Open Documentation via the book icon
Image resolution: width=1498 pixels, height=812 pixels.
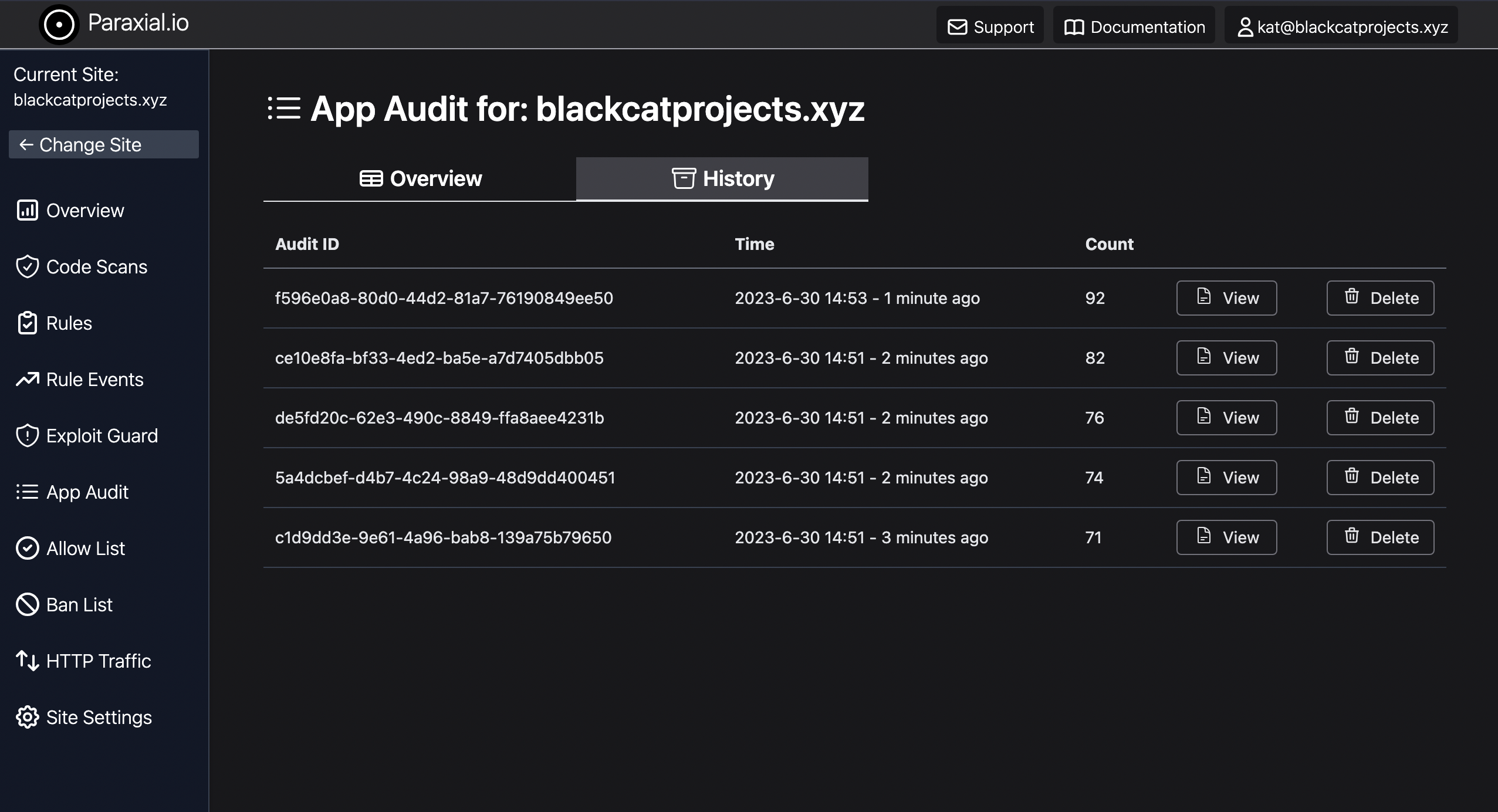pyautogui.click(x=1074, y=27)
